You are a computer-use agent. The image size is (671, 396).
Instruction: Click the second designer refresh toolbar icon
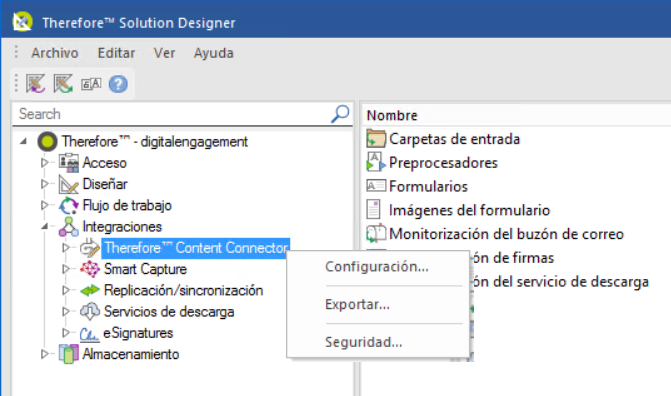pos(63,83)
